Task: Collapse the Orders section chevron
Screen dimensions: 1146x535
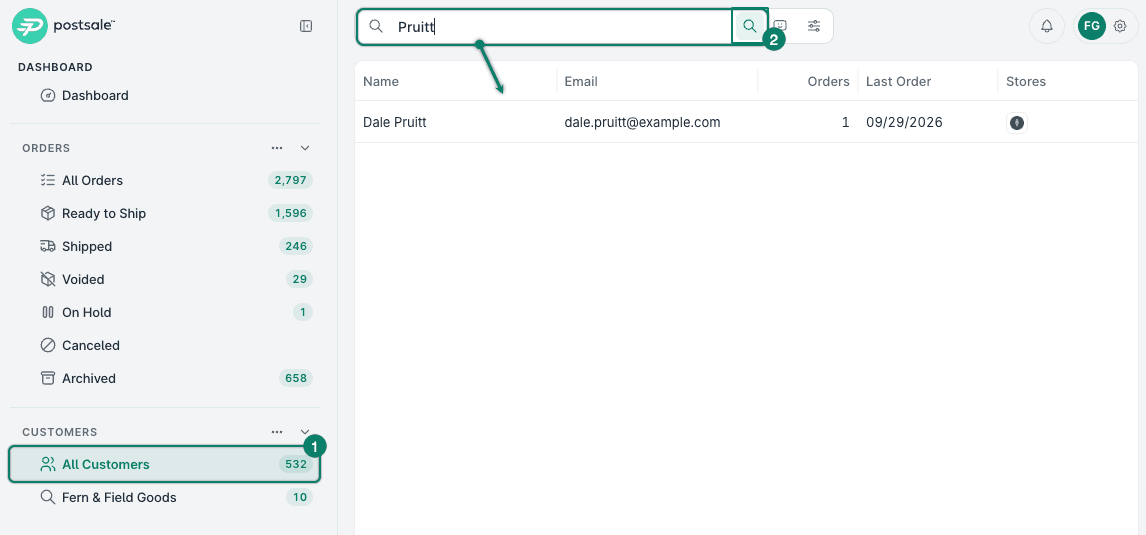Action: click(306, 148)
